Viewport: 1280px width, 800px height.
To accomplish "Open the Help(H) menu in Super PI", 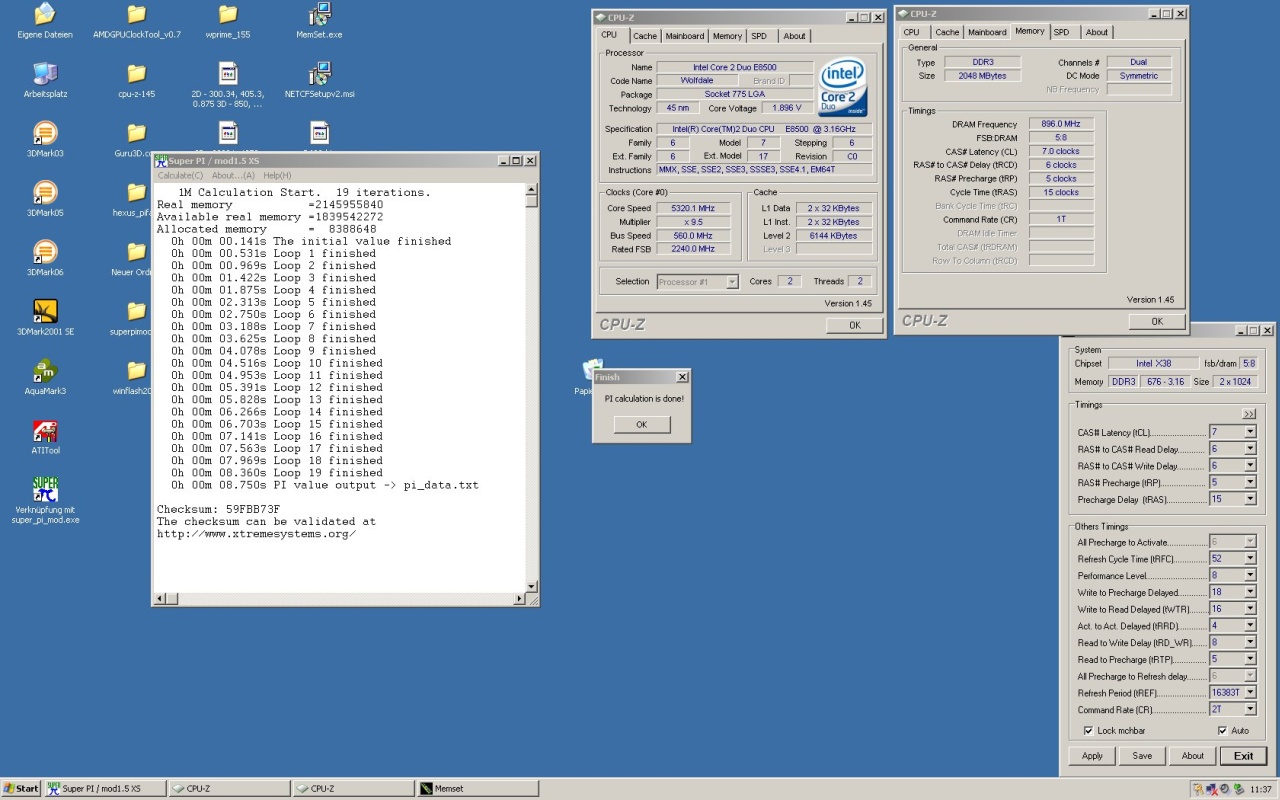I will (x=277, y=175).
